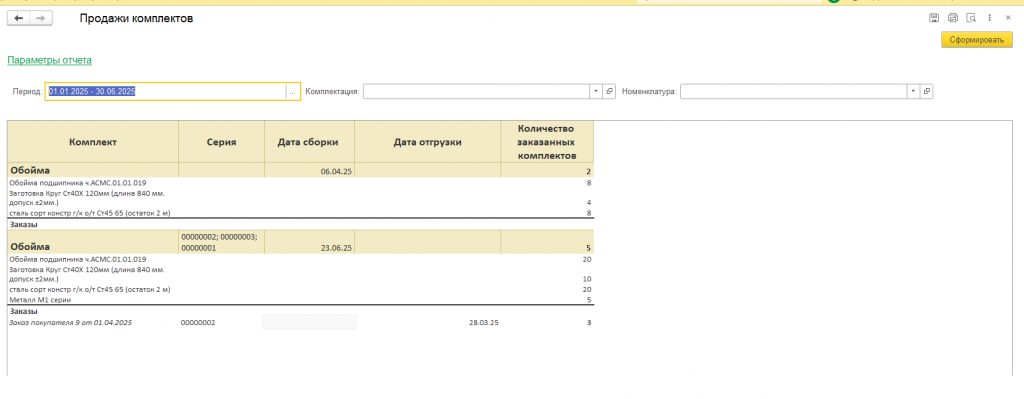Click inside the Период date range field

coord(166,91)
